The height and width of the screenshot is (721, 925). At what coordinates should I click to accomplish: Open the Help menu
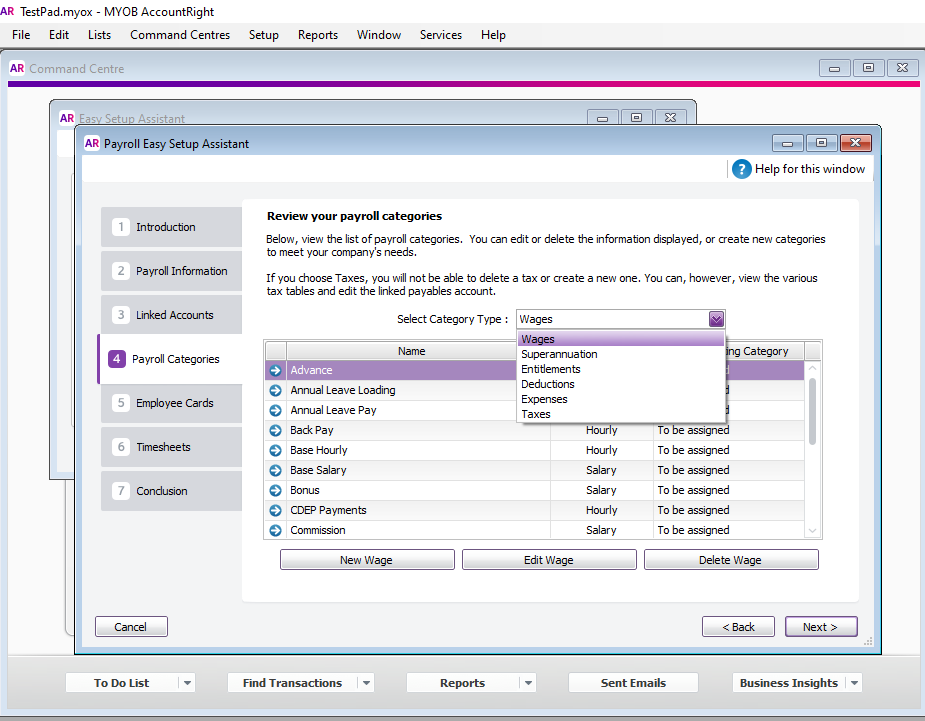pos(493,35)
